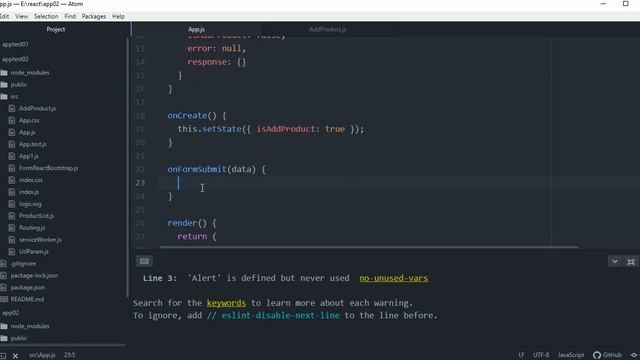Collapse bottom panel with chevron button
The height and width of the screenshot is (360, 640).
(615, 261)
